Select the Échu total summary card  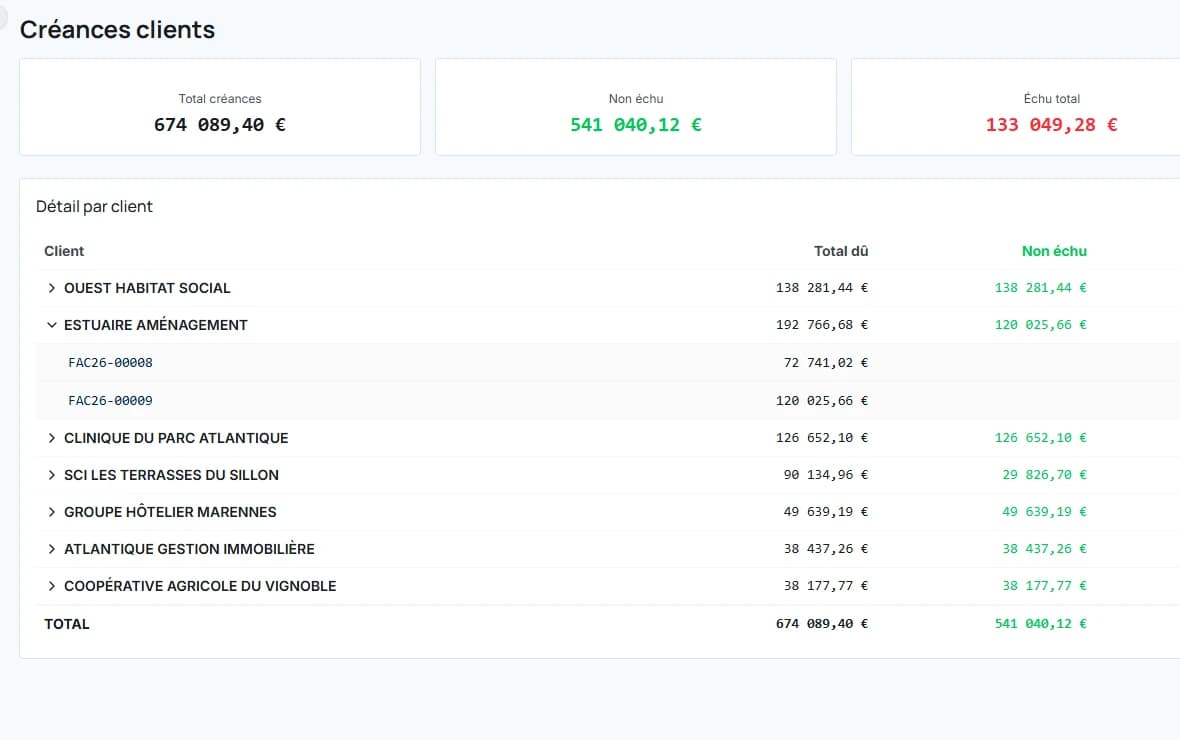pos(1016,107)
